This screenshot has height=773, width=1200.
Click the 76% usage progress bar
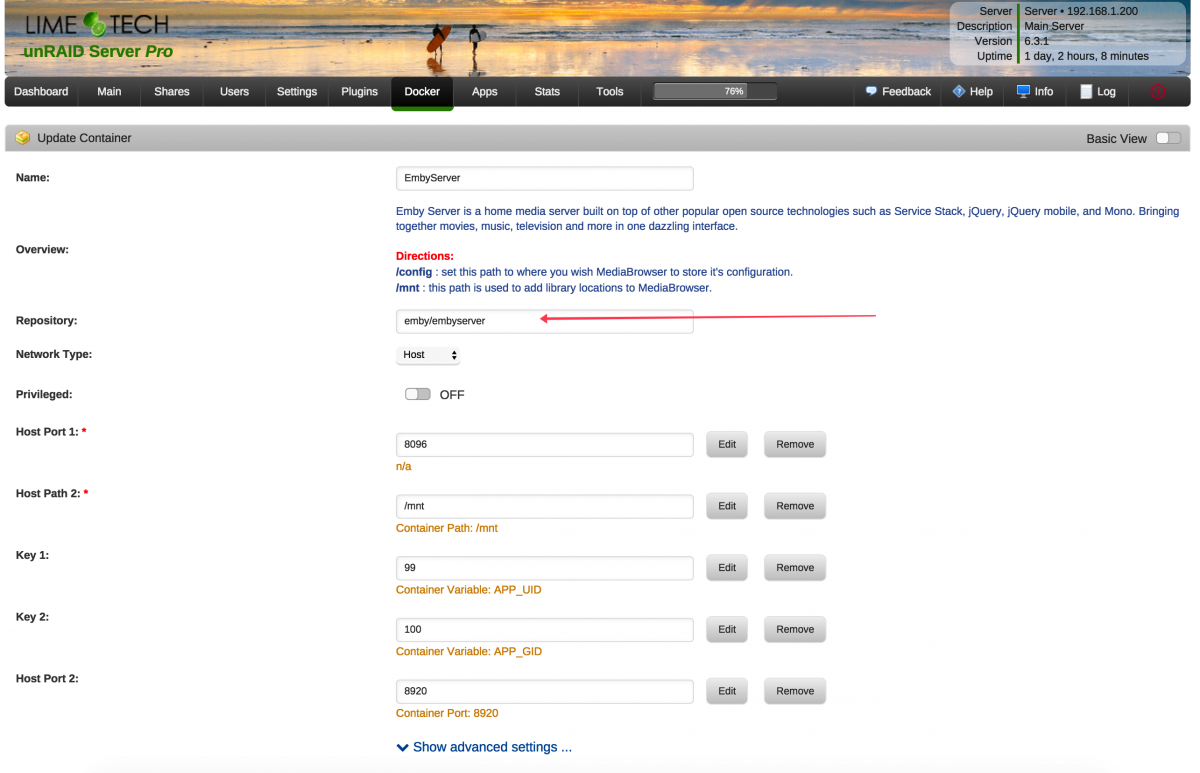(x=715, y=91)
